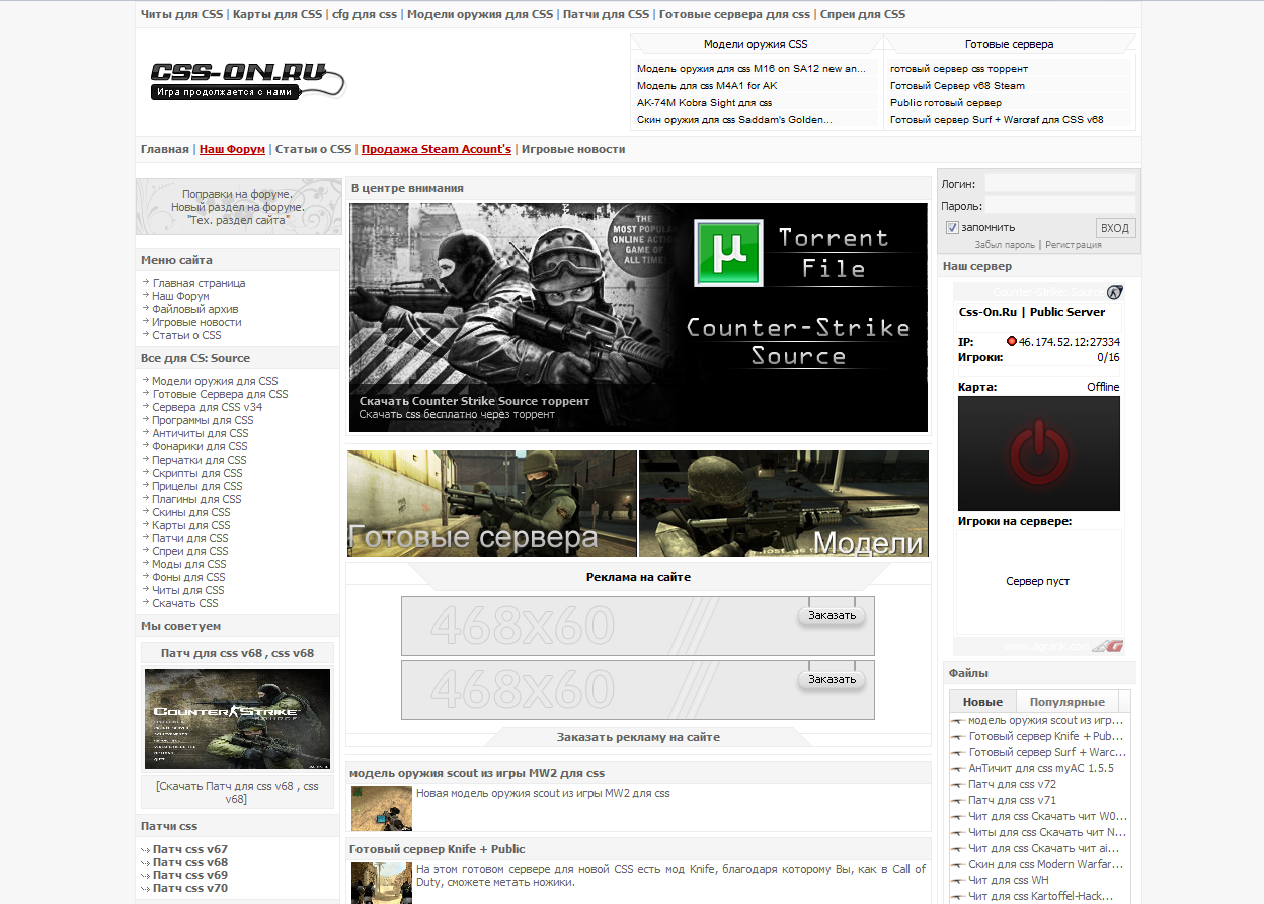Open 'Статьи о CSS' in main navigation
Screen dimensions: 1264x904
313,149
